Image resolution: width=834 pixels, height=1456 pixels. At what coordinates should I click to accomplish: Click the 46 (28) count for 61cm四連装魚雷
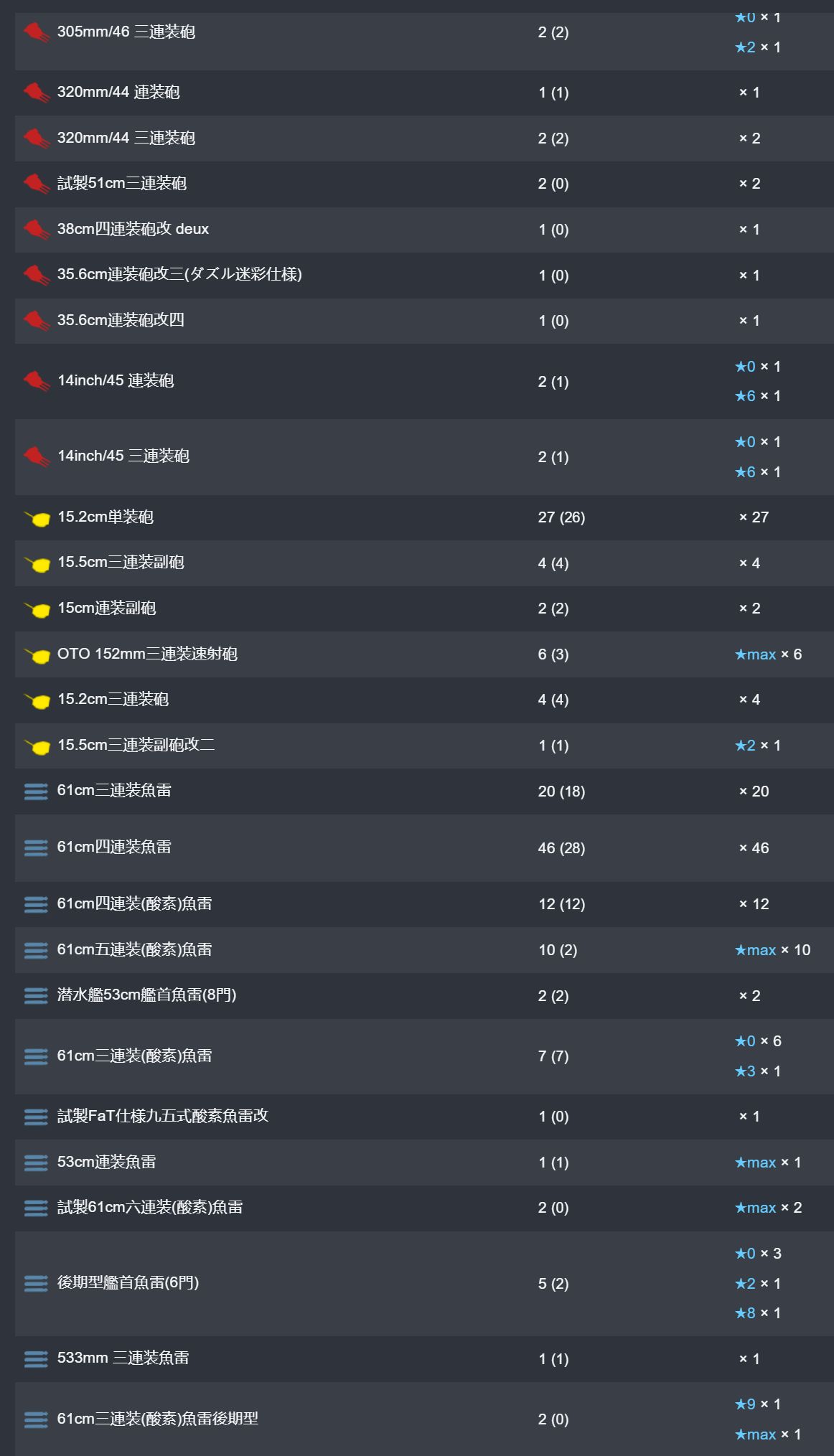(x=561, y=848)
